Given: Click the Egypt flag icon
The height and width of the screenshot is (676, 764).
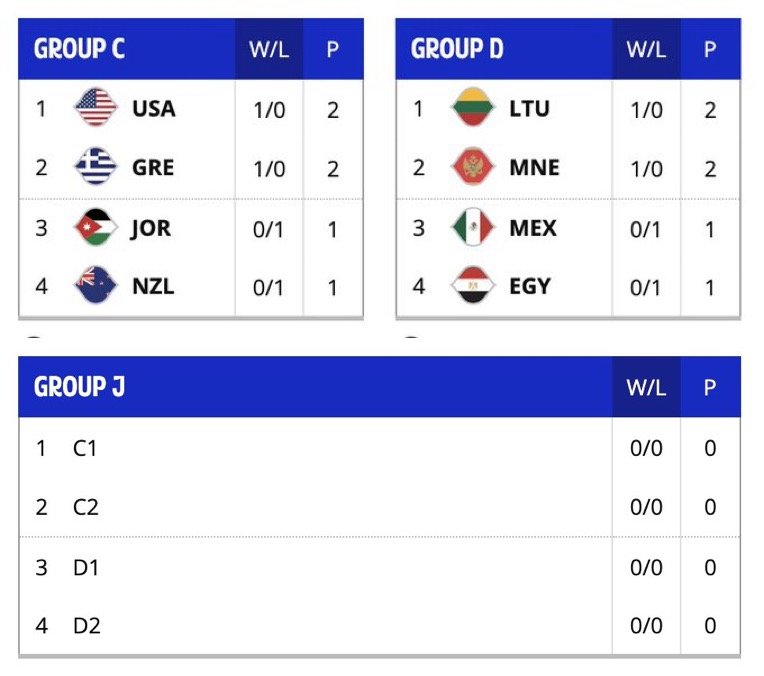Looking at the screenshot, I should tap(473, 285).
